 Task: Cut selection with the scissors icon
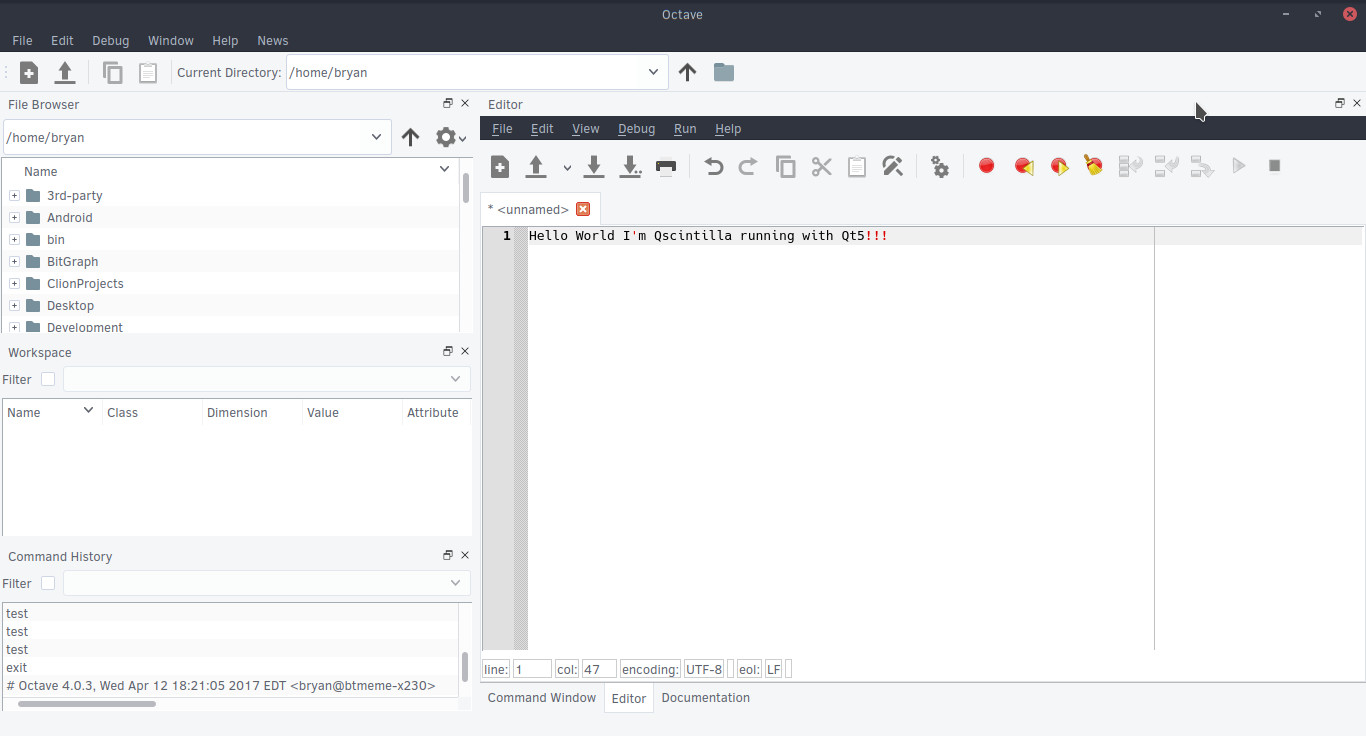coord(822,167)
